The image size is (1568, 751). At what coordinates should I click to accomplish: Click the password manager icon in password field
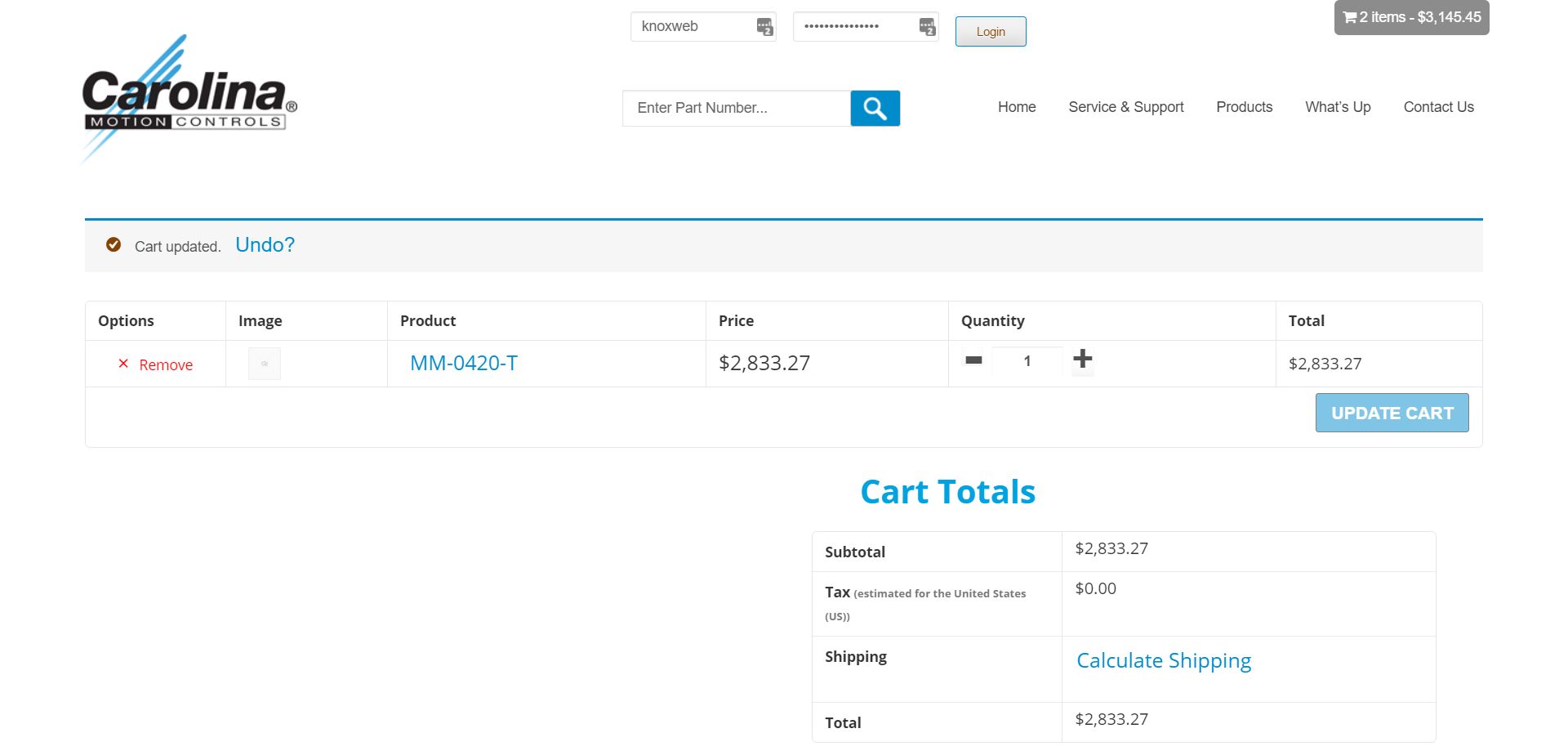pyautogui.click(x=927, y=27)
